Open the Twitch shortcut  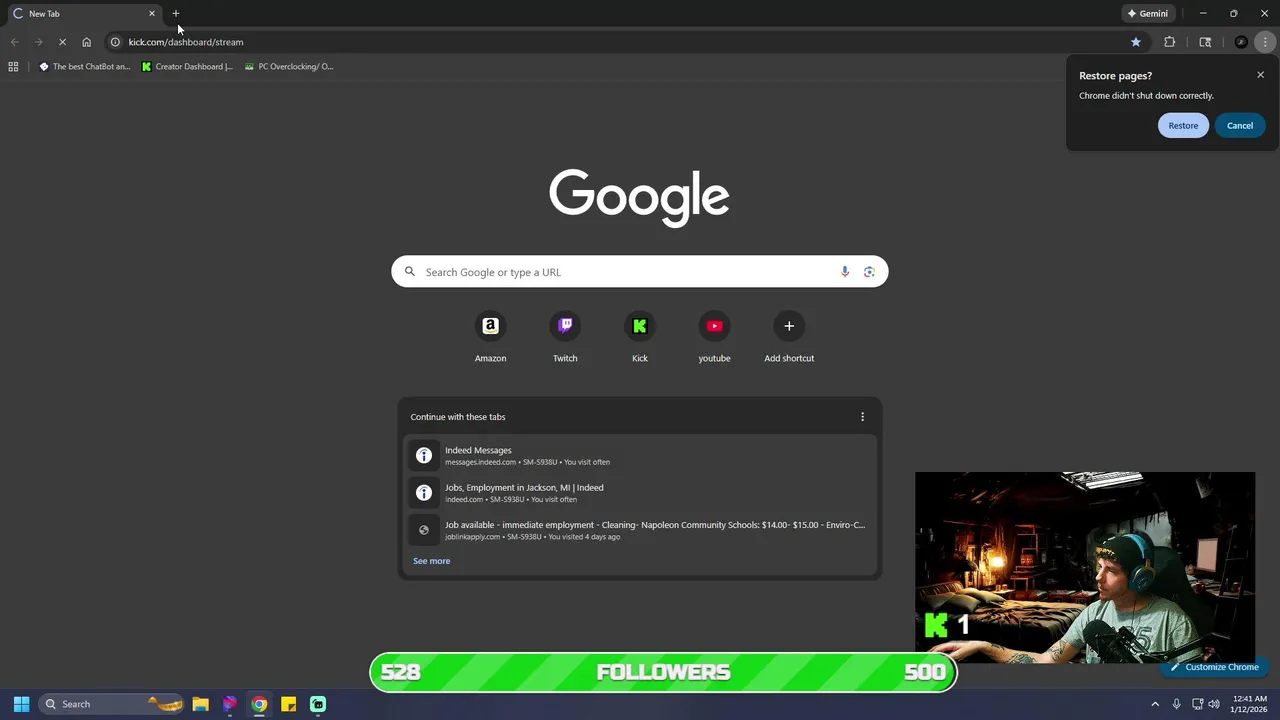(x=565, y=337)
